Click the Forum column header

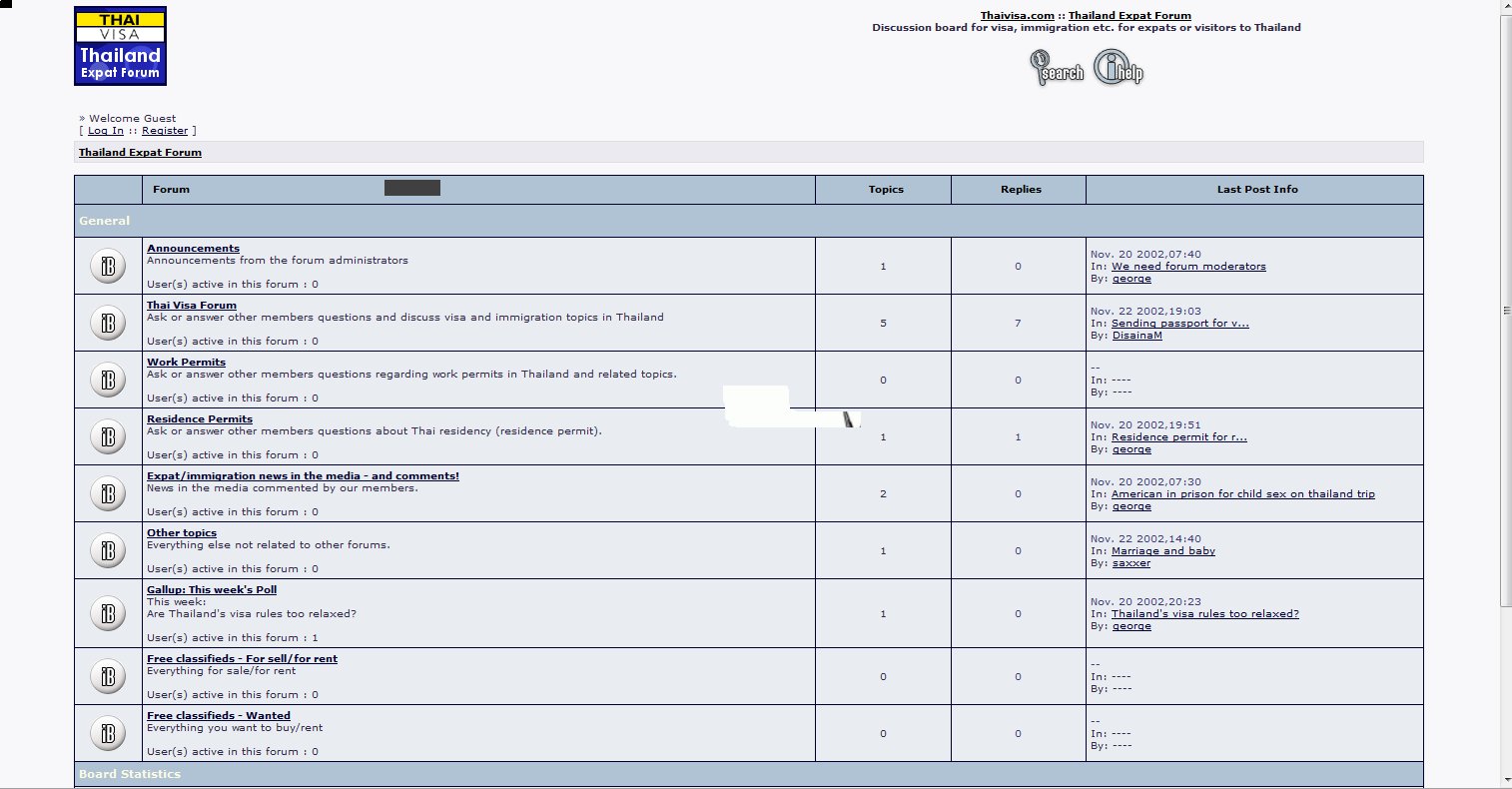tap(171, 189)
